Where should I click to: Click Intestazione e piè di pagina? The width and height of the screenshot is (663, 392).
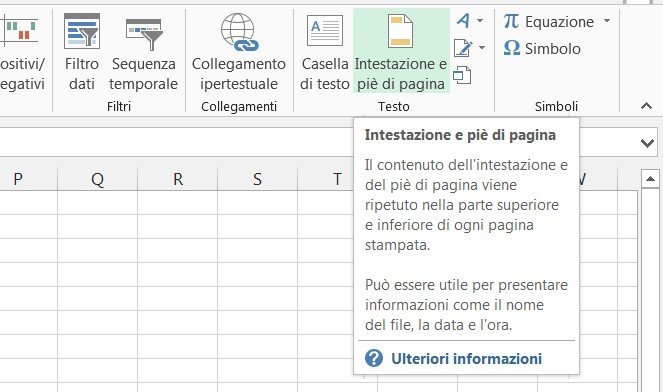click(401, 52)
